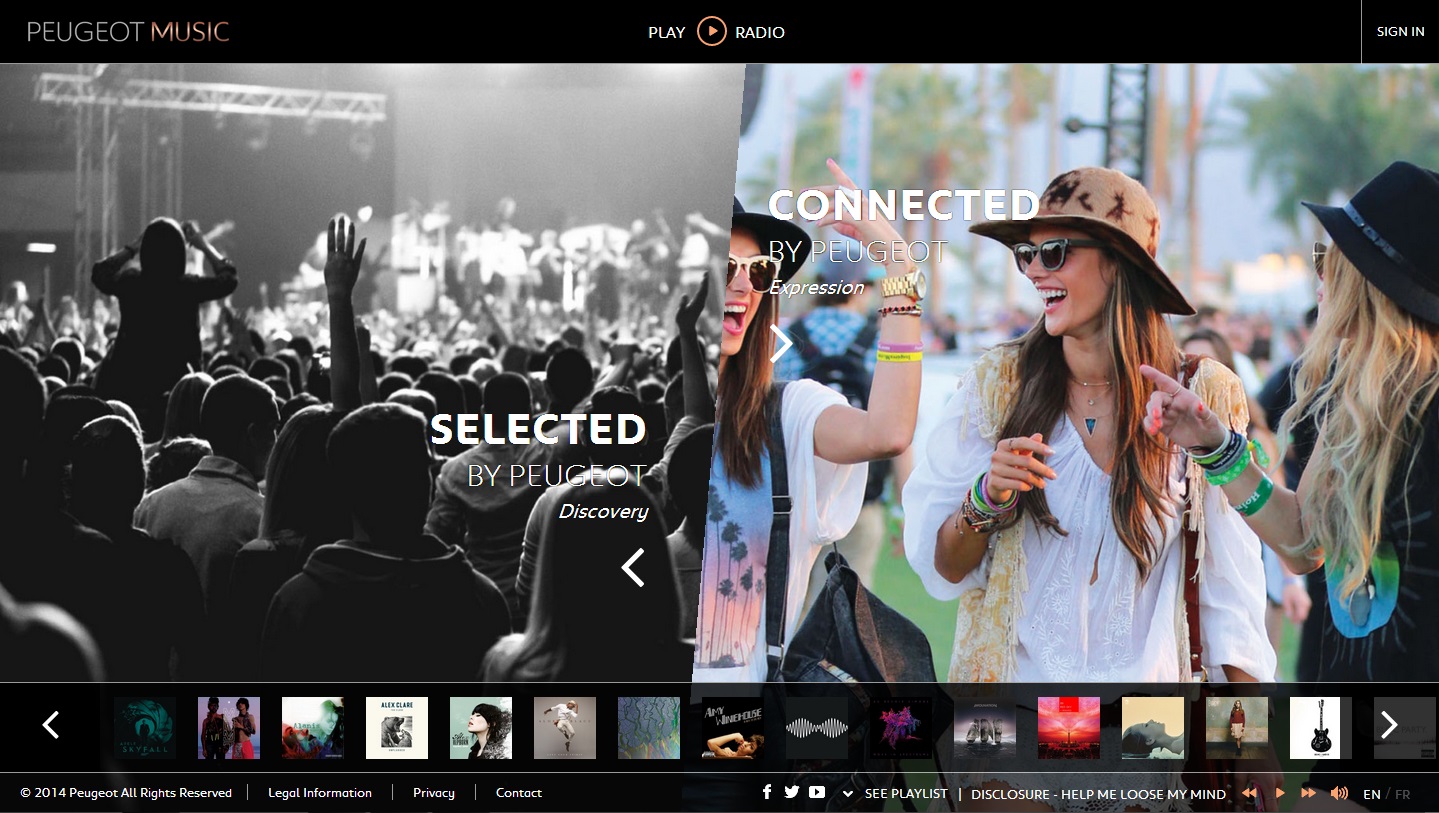Click the See Playlist link
1439x813 pixels.
(x=906, y=794)
